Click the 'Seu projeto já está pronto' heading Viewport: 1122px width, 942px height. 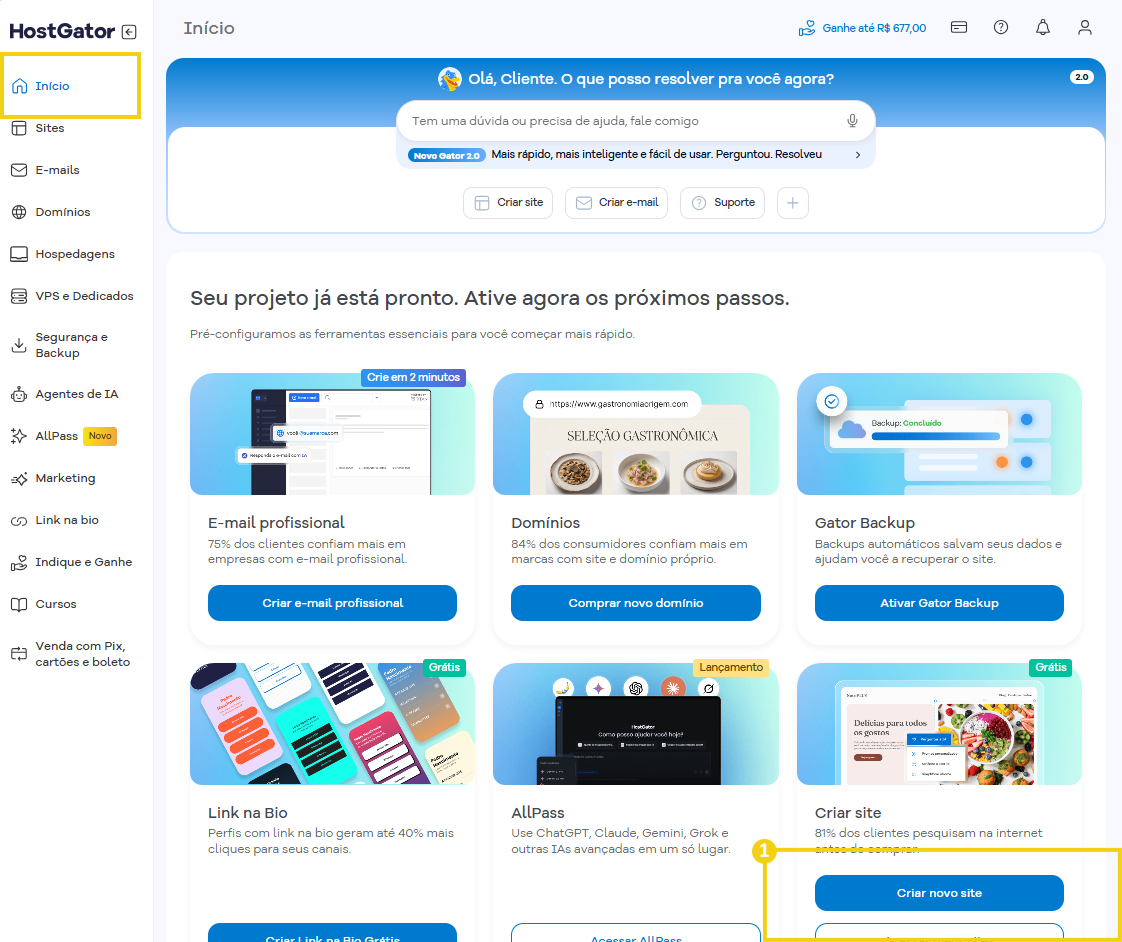click(489, 298)
